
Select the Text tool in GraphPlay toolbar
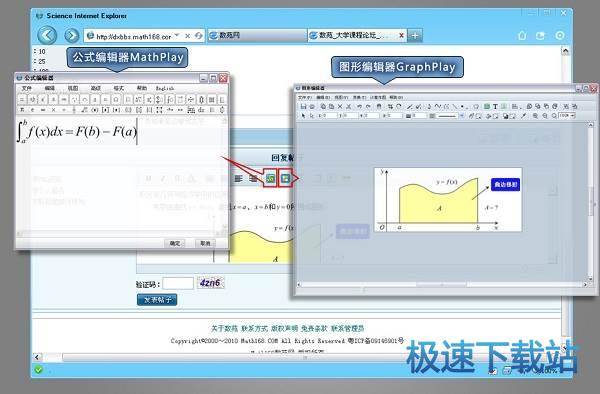(495, 106)
